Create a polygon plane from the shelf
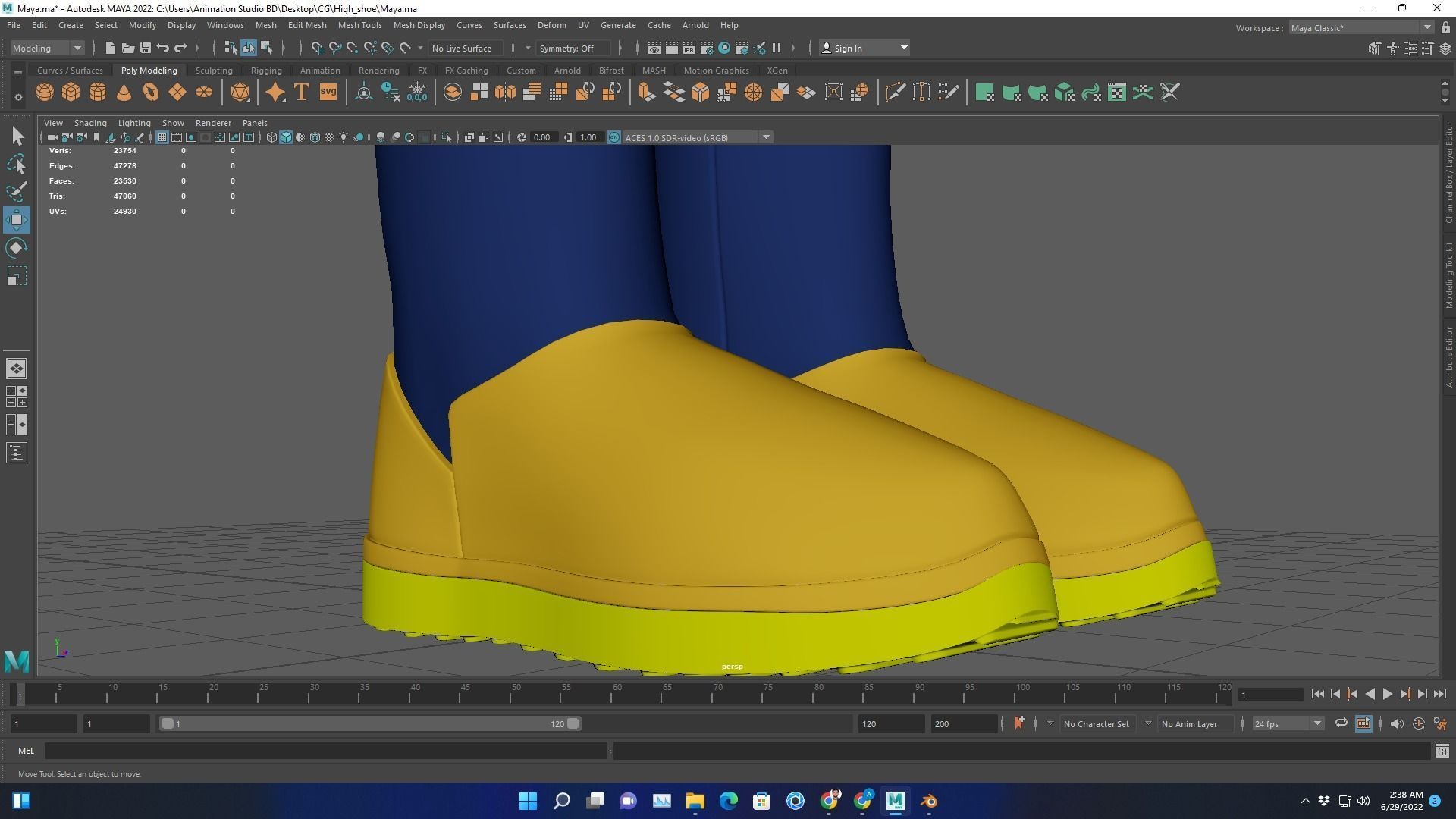The height and width of the screenshot is (819, 1456). tap(177, 93)
